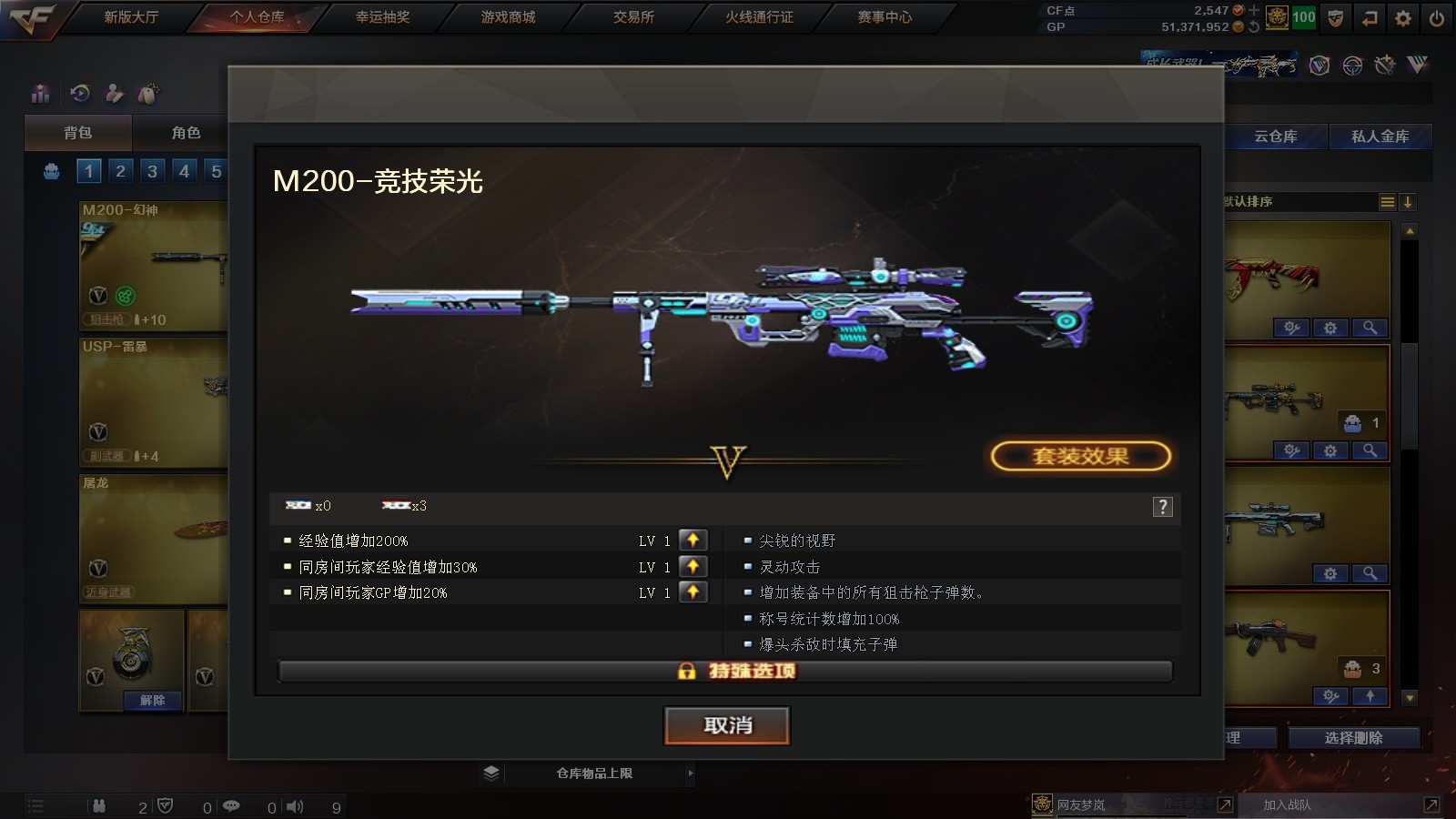Expand the locked 特殊选项 bar

(725, 672)
